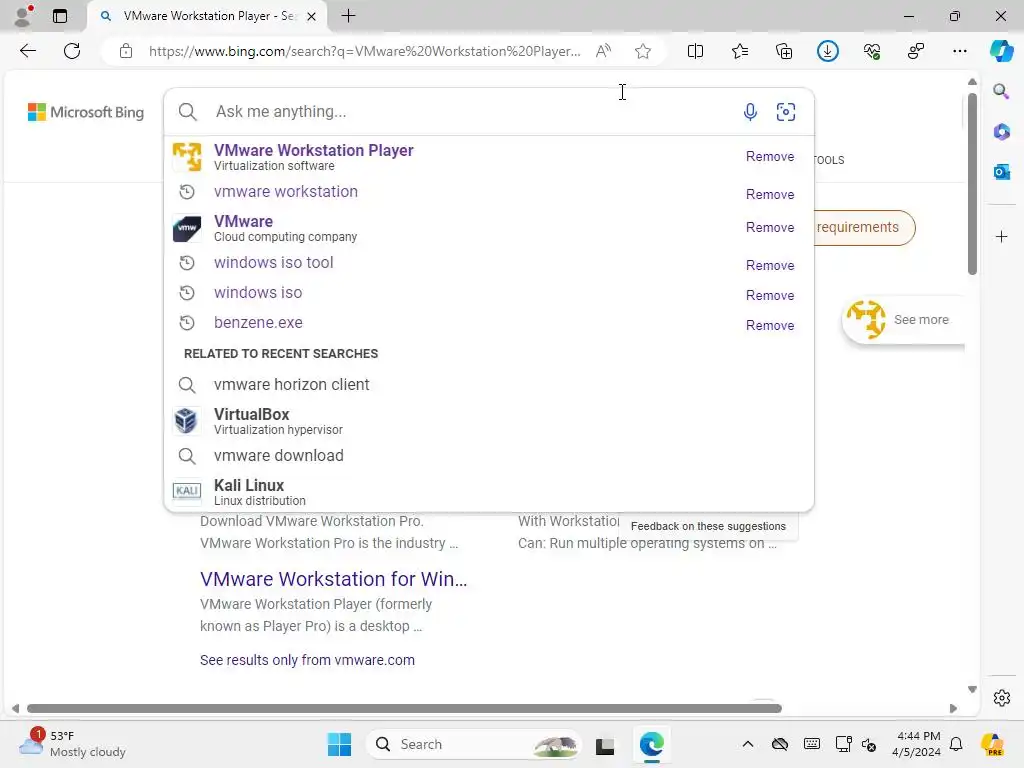Focus the Ask me anything search box
The image size is (1024, 768).
point(470,112)
